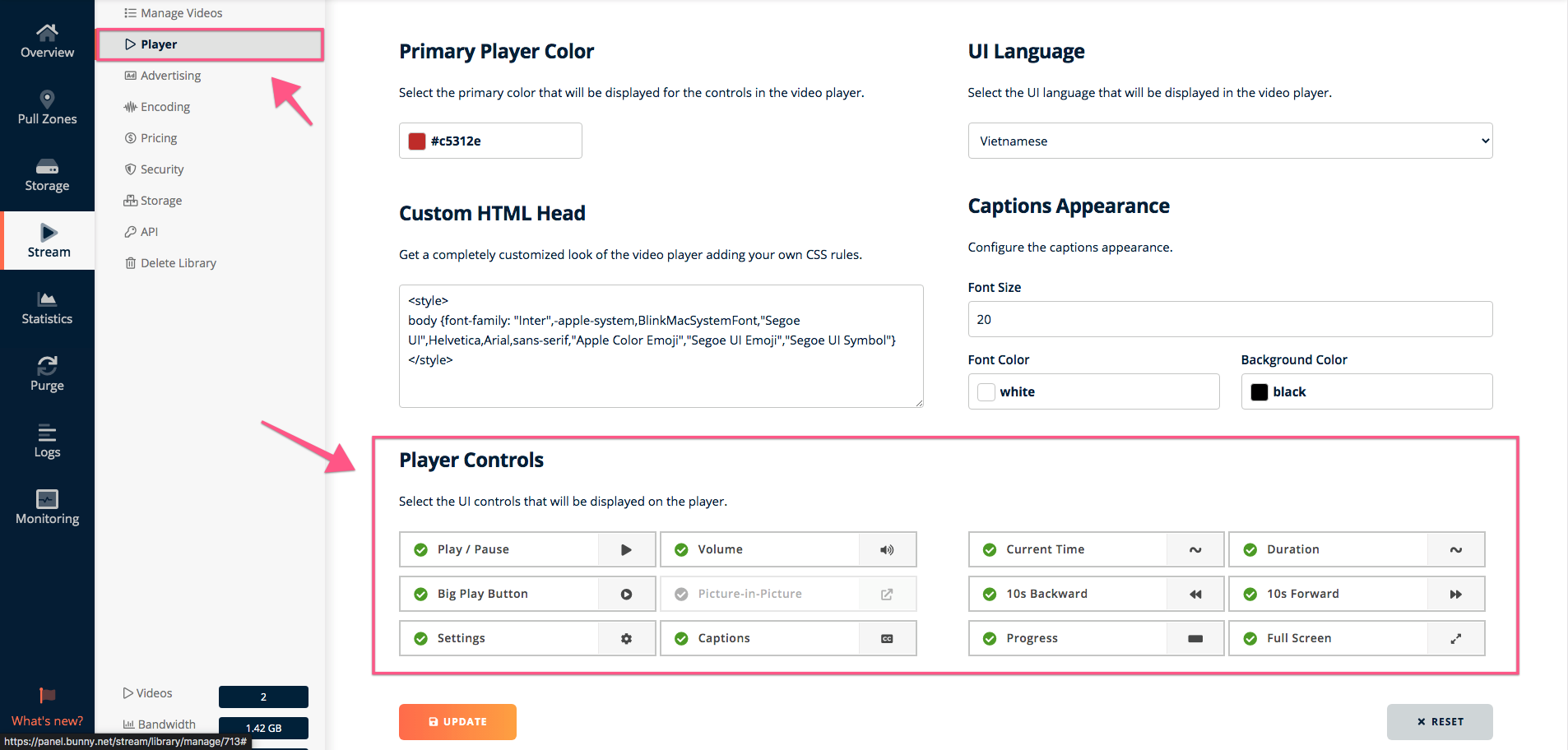Open the white Font Color swatch
This screenshot has width=1568, height=750.
pyautogui.click(x=986, y=391)
